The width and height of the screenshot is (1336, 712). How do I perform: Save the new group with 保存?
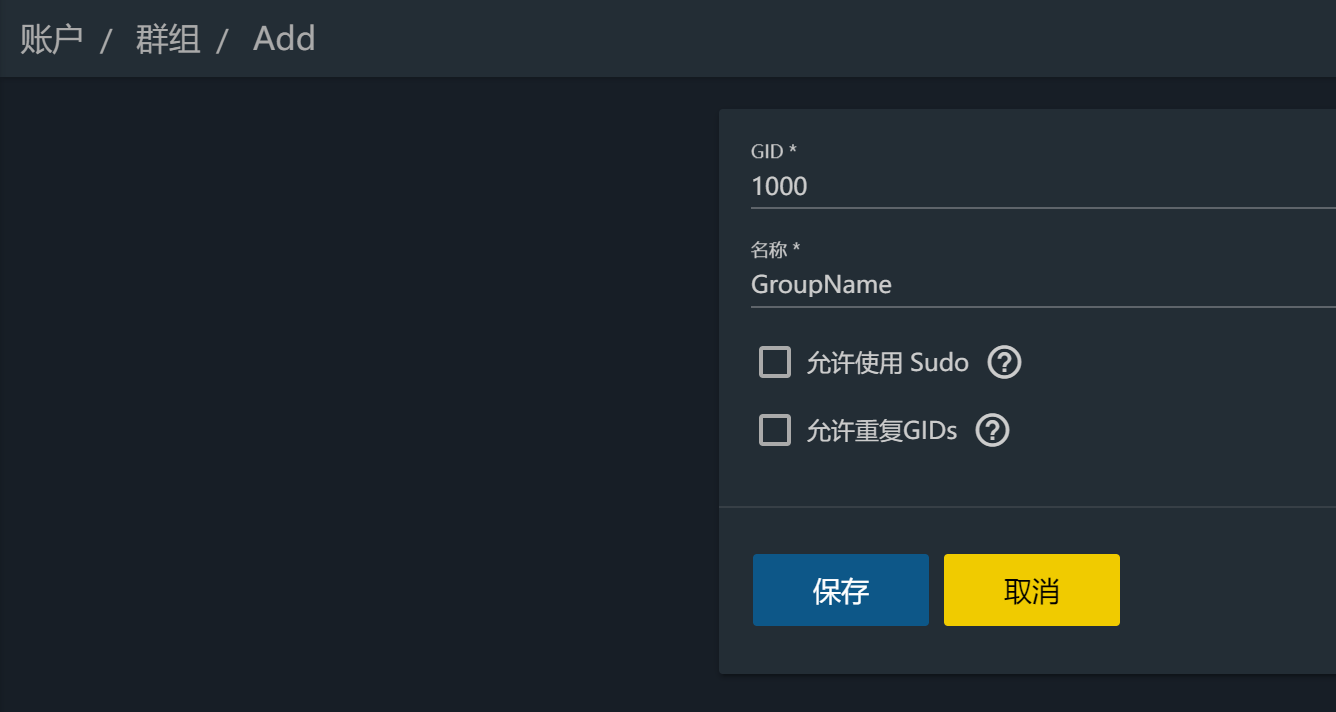[840, 590]
